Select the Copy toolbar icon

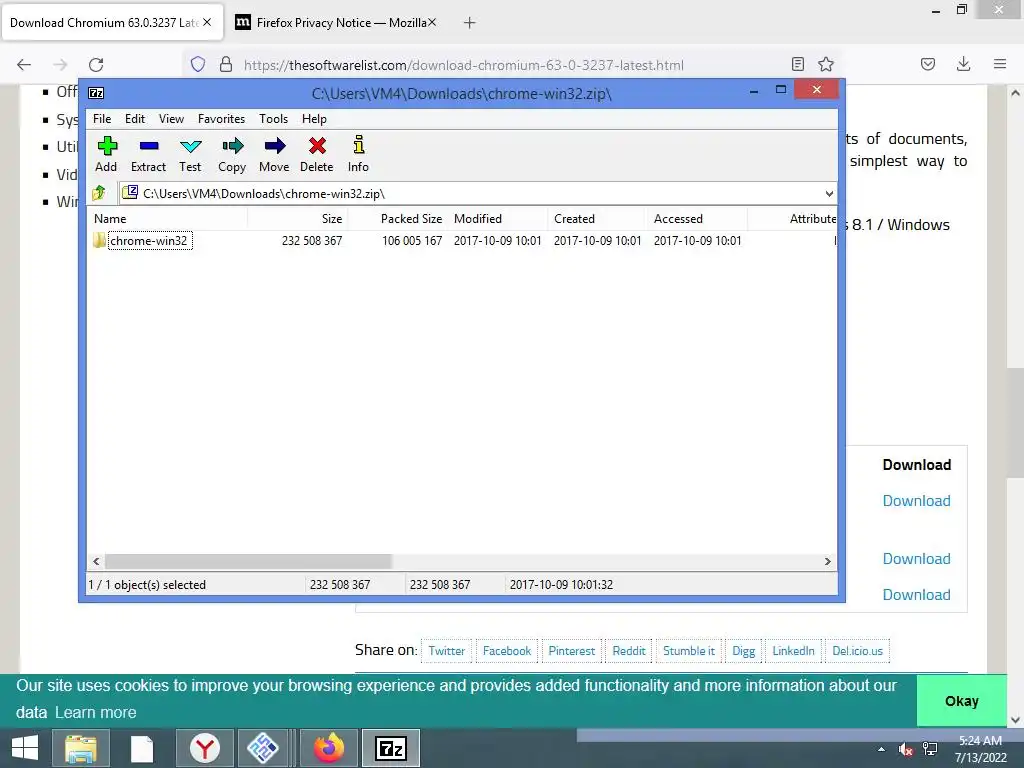[232, 146]
